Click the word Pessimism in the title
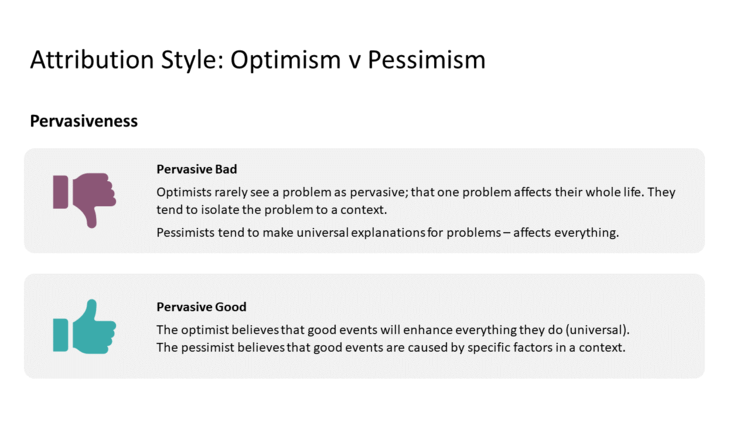 coord(426,60)
